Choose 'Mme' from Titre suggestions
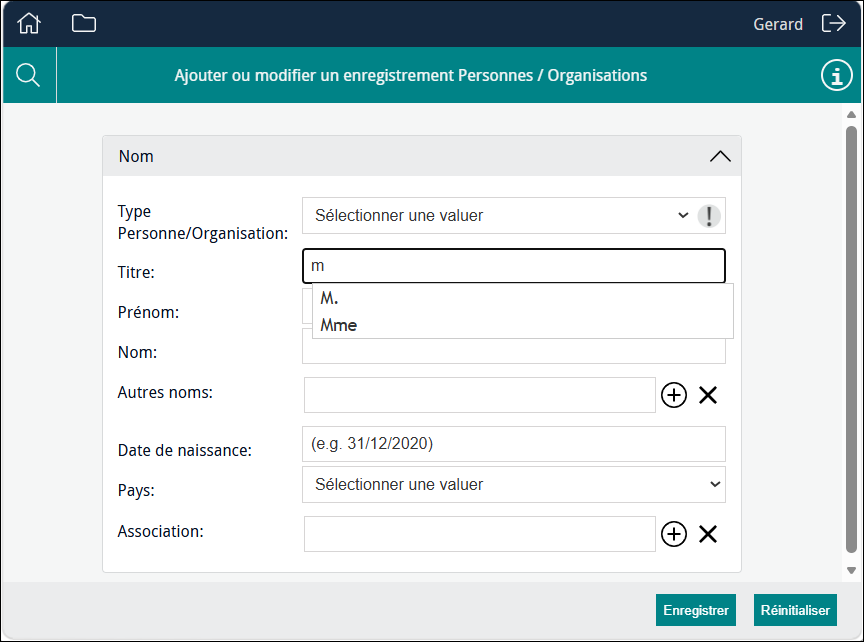864x642 pixels. 522,325
